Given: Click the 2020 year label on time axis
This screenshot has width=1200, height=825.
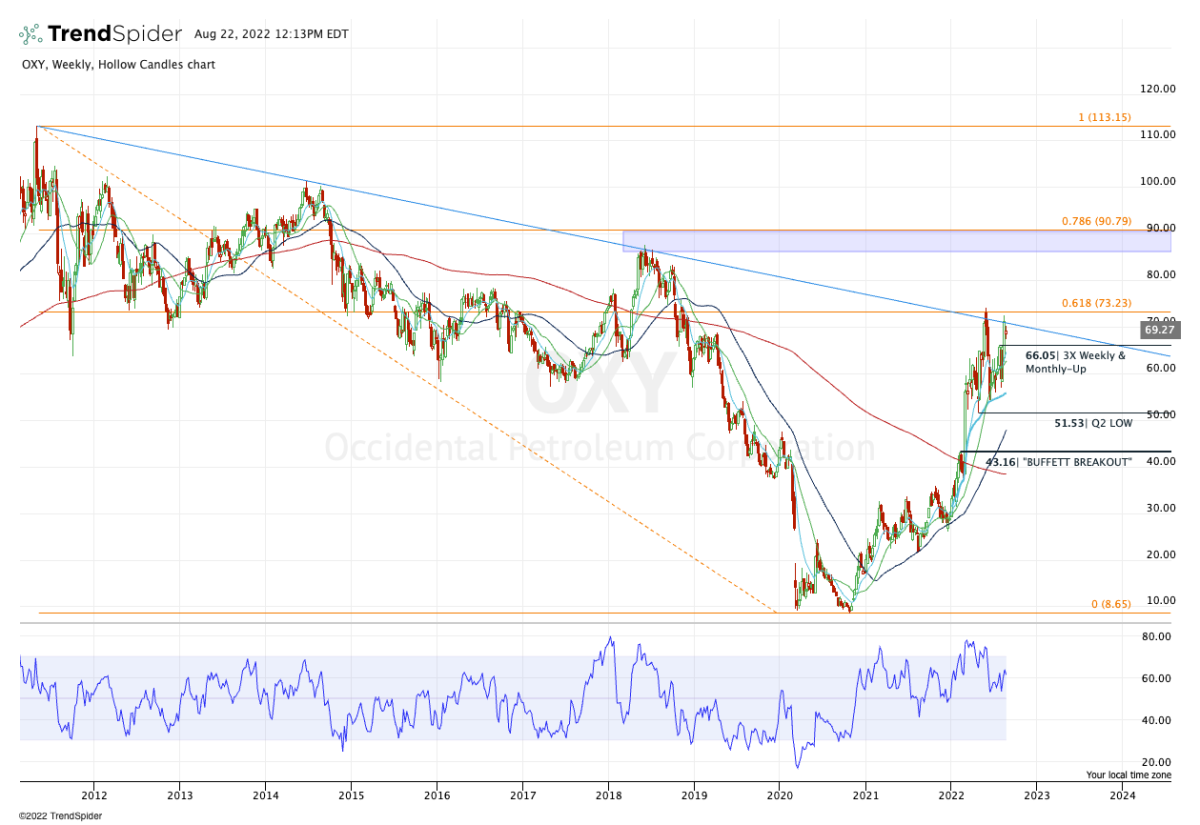Looking at the screenshot, I should point(779,797).
